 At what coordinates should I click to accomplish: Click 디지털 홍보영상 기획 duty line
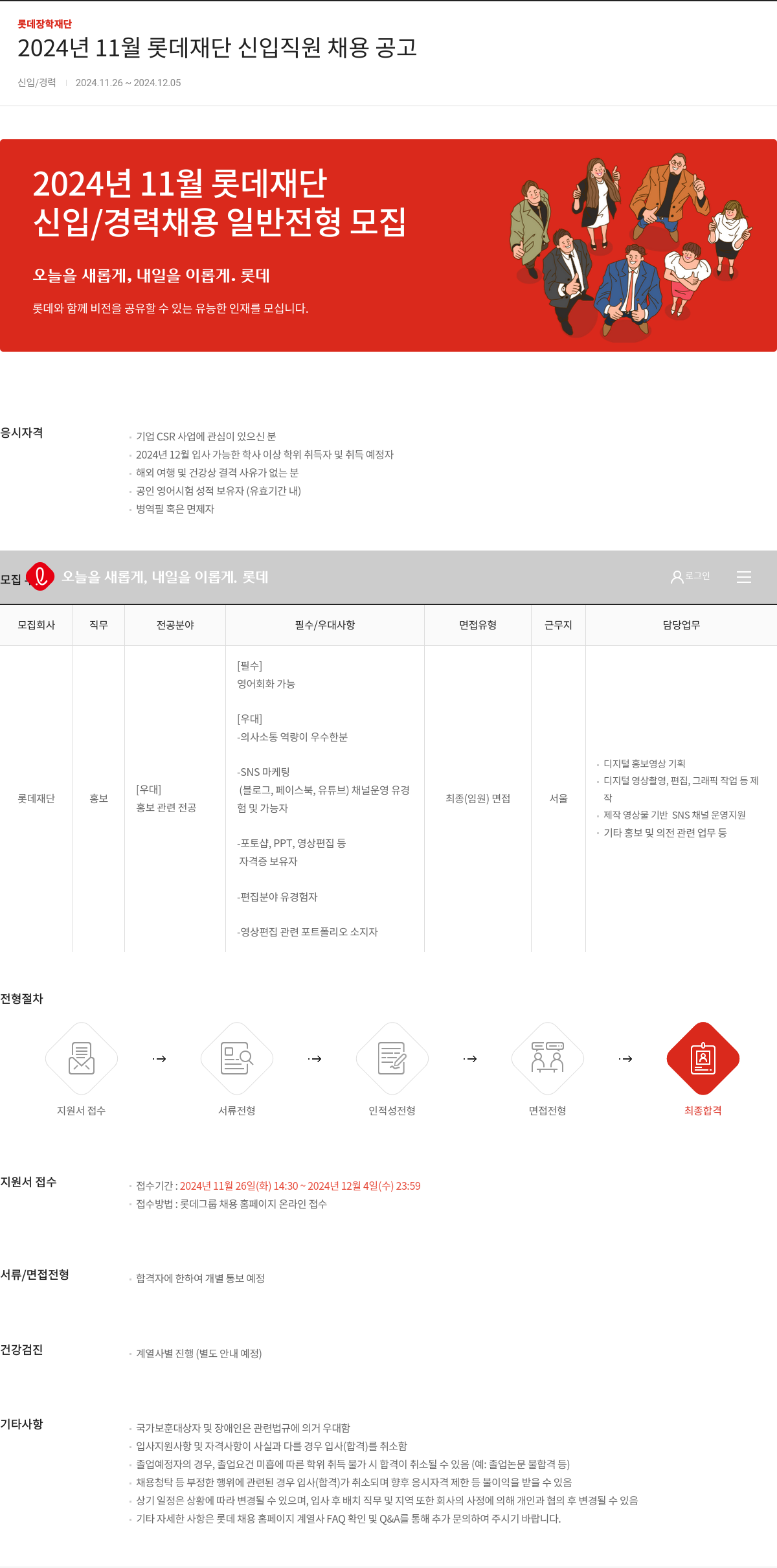pyautogui.click(x=644, y=764)
